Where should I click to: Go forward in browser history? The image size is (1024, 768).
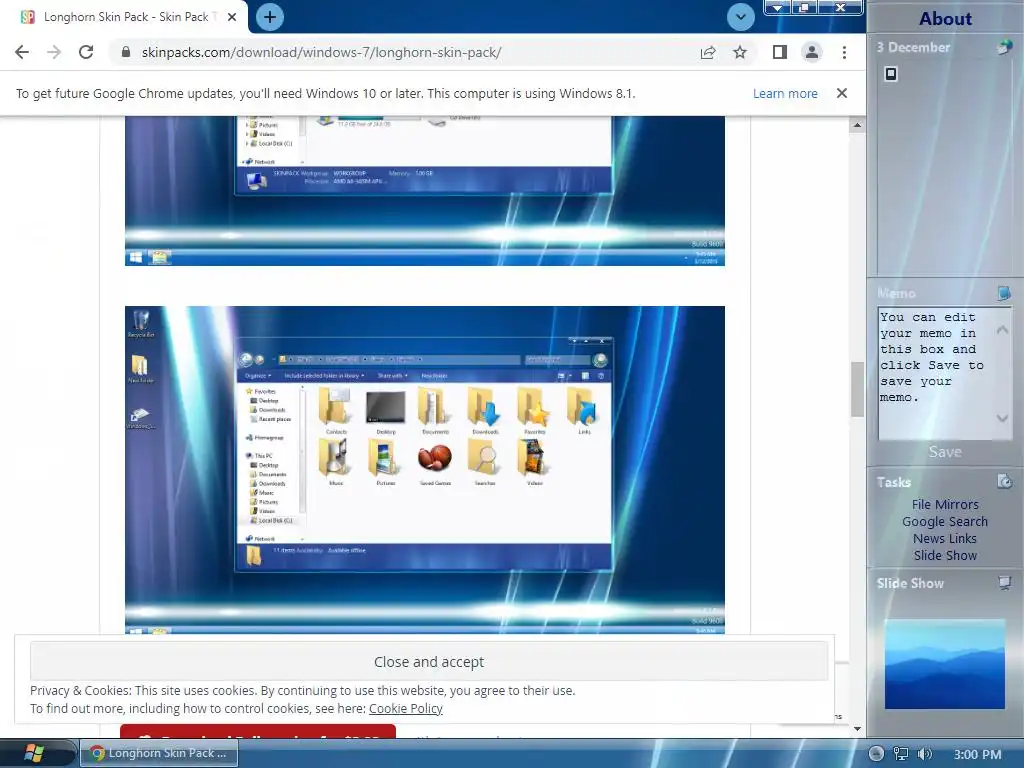pos(54,52)
